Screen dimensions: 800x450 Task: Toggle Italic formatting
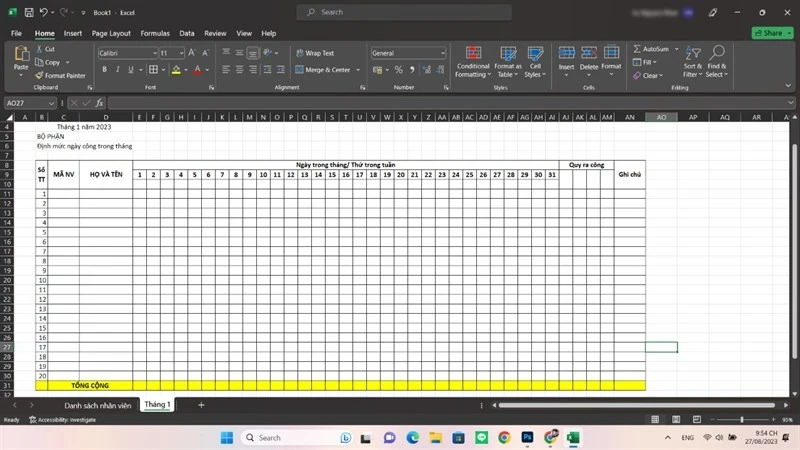tap(117, 69)
